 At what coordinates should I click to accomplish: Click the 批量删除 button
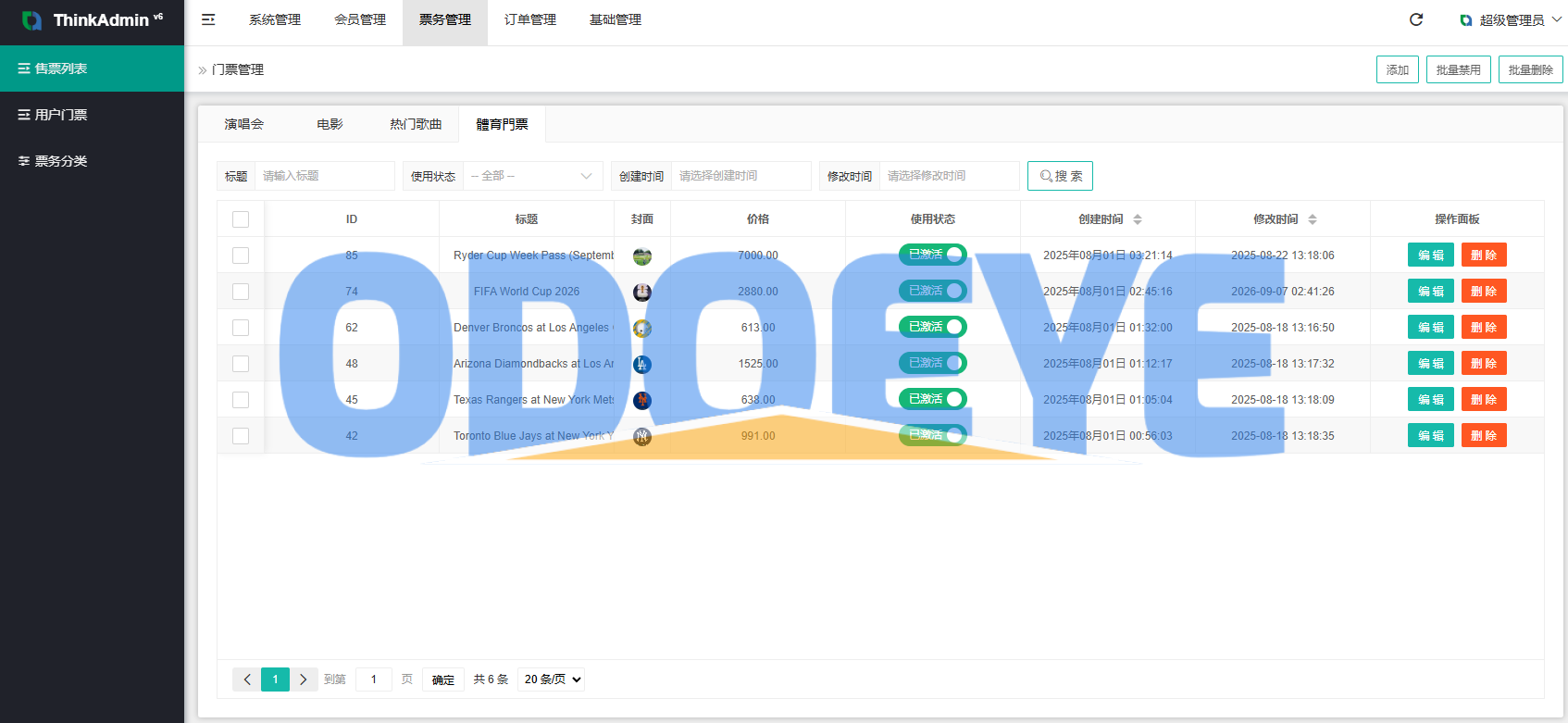(x=1531, y=69)
